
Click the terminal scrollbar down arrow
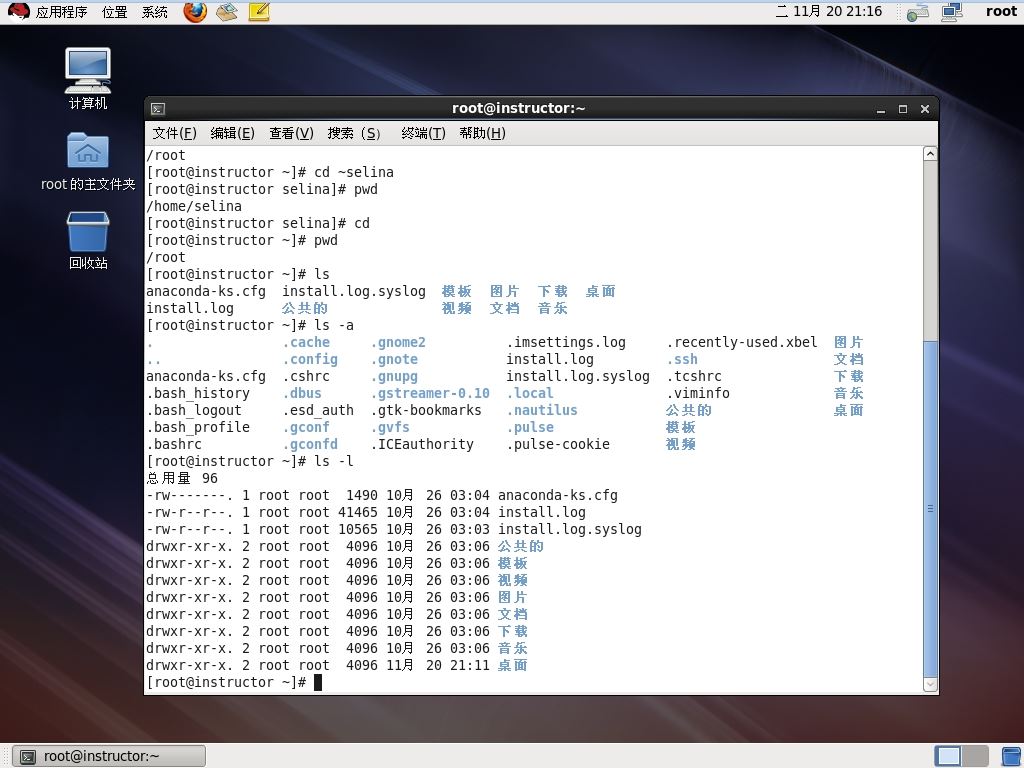(x=931, y=684)
